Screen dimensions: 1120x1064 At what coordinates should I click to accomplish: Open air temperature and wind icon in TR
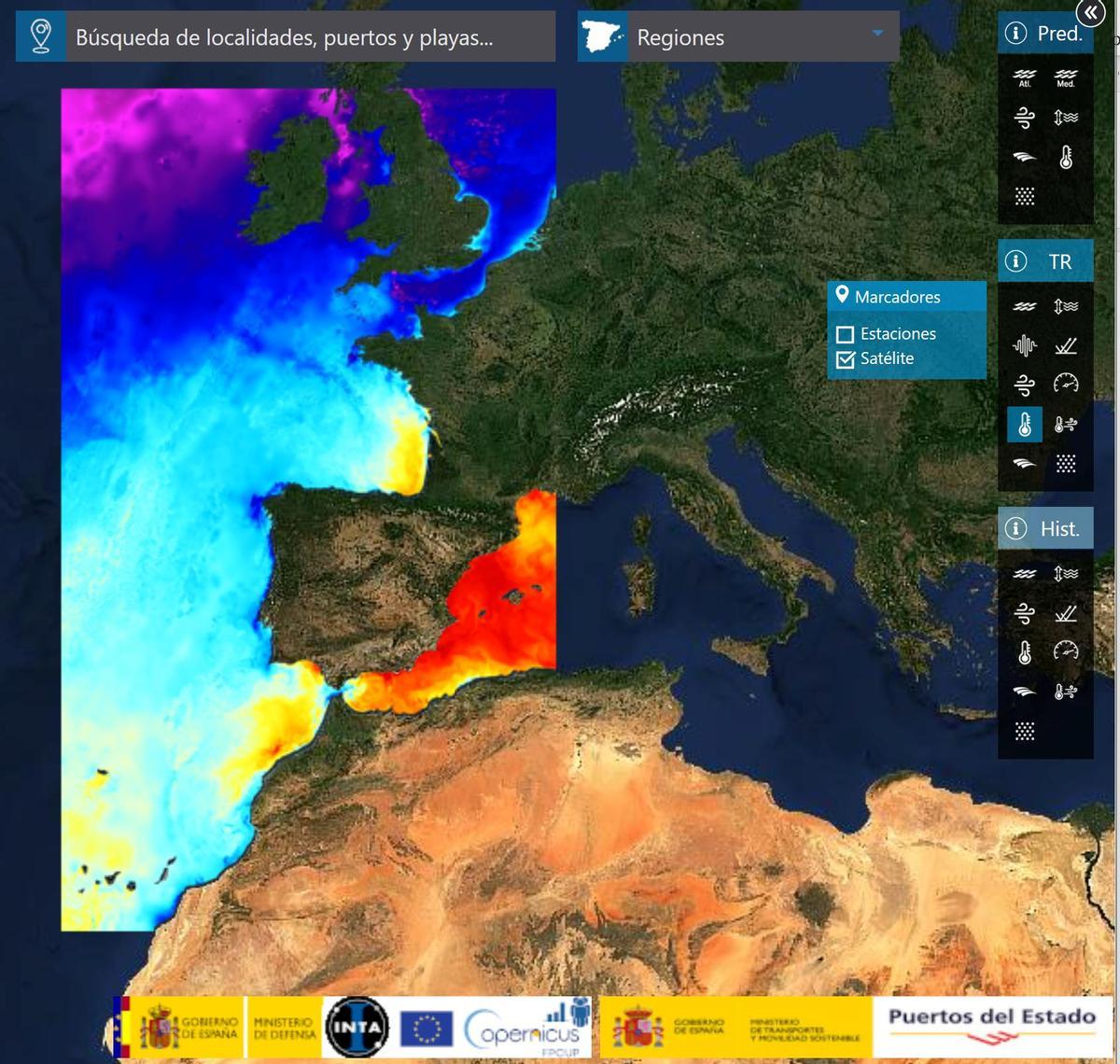(x=1065, y=423)
